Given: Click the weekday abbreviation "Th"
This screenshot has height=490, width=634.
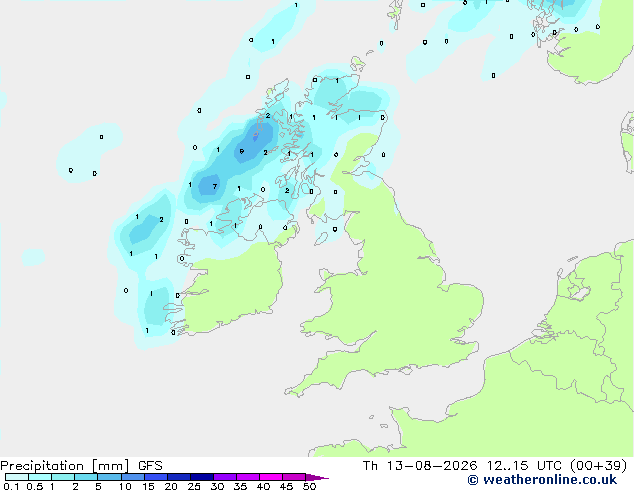Looking at the screenshot, I should click(x=370, y=466).
